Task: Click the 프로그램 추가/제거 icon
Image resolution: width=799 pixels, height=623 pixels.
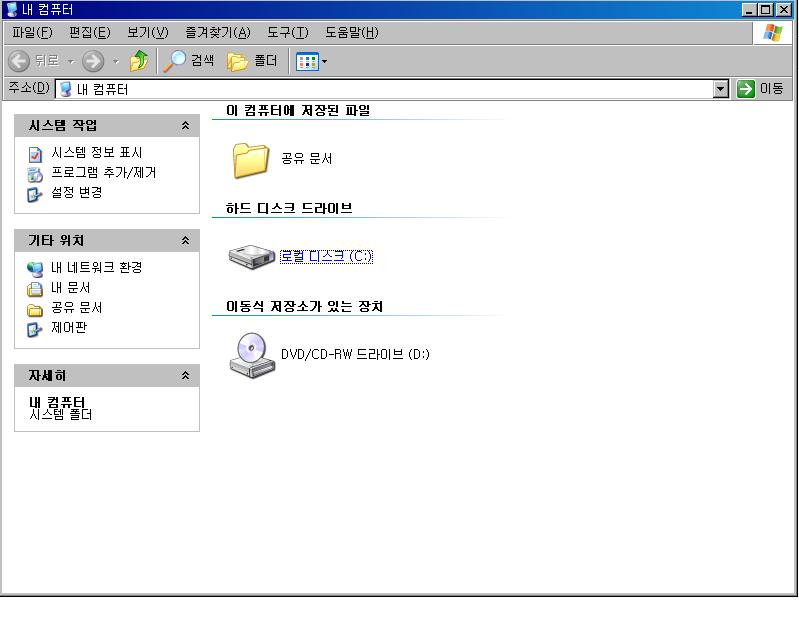Action: pos(35,174)
